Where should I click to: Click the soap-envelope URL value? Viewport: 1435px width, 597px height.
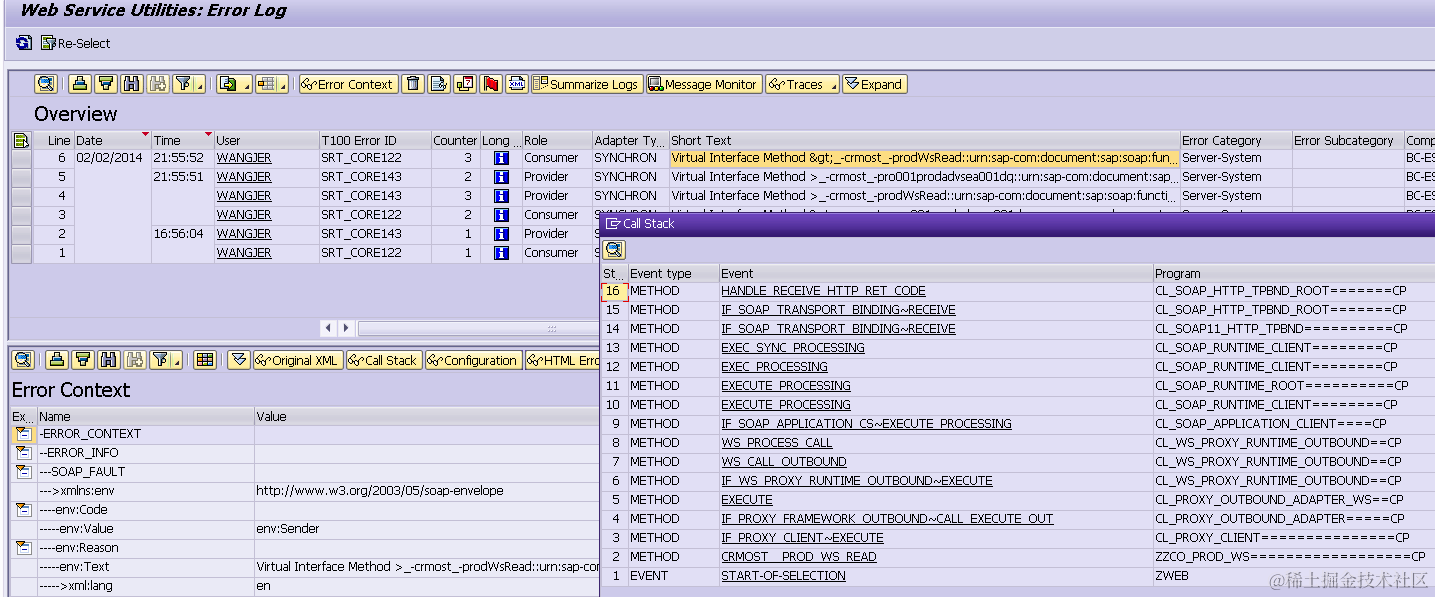(x=380, y=491)
